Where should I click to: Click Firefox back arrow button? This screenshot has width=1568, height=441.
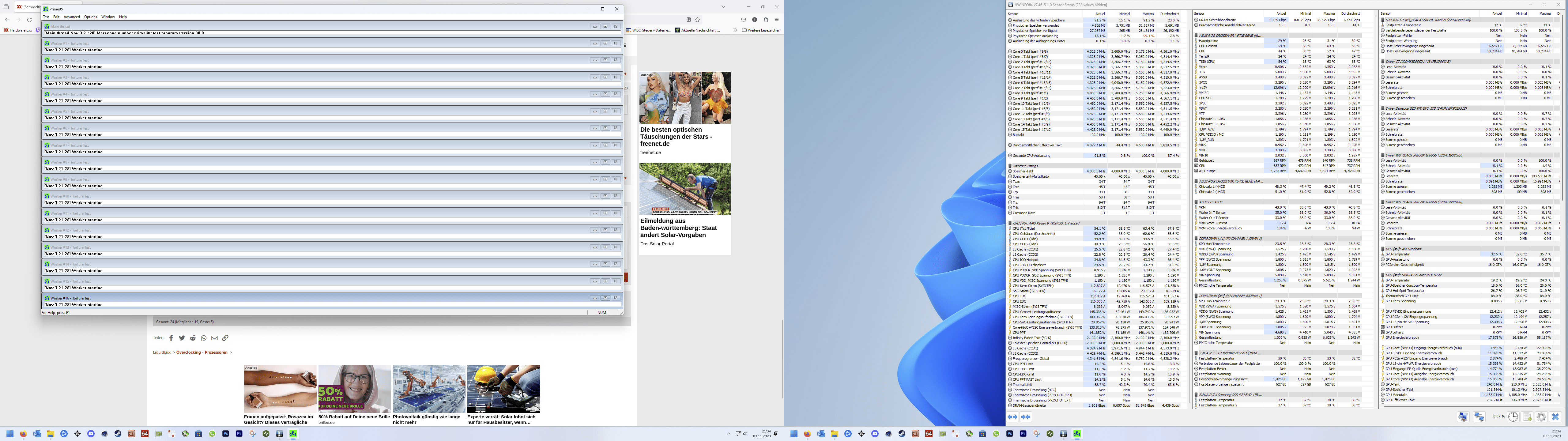(7, 20)
